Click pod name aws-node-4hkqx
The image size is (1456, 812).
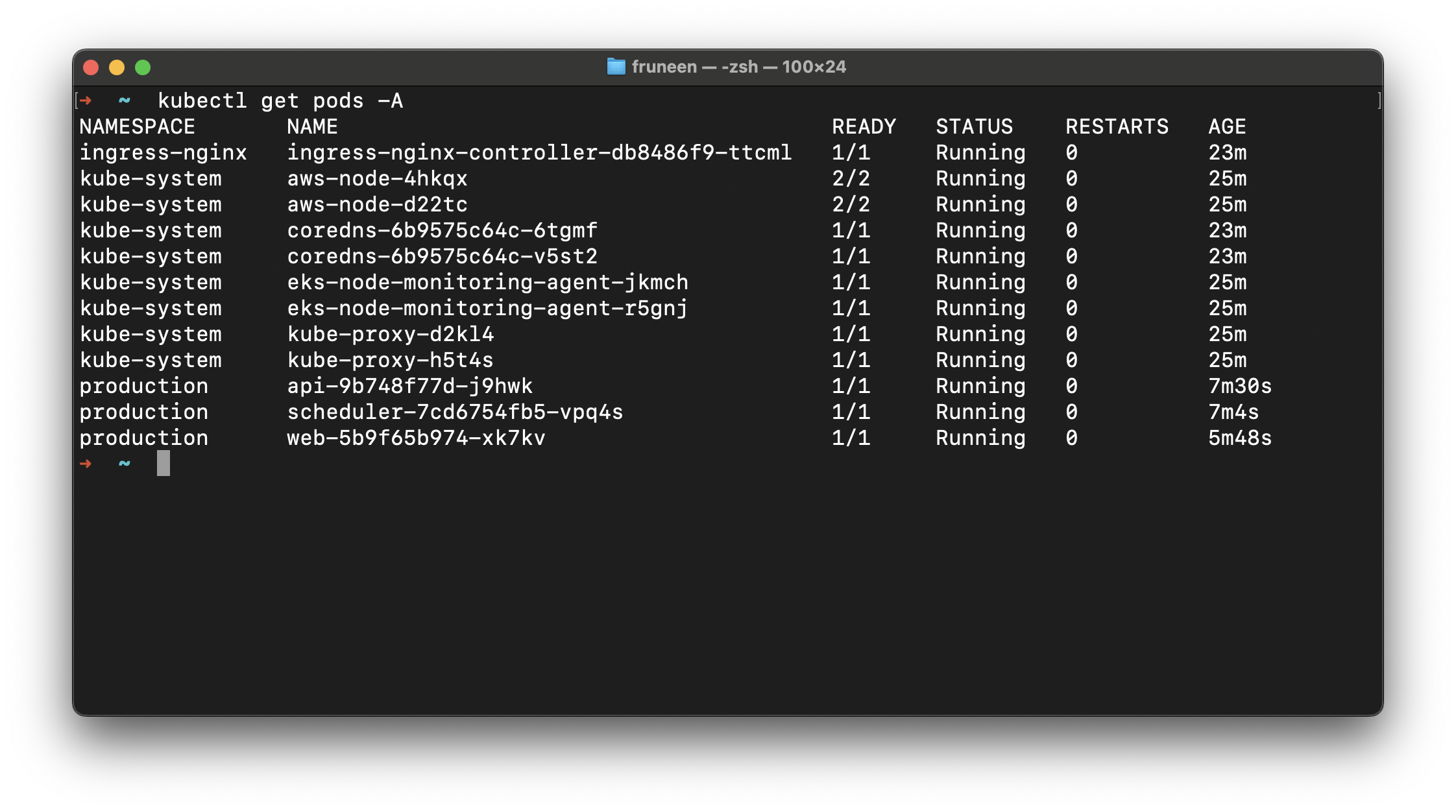click(377, 178)
